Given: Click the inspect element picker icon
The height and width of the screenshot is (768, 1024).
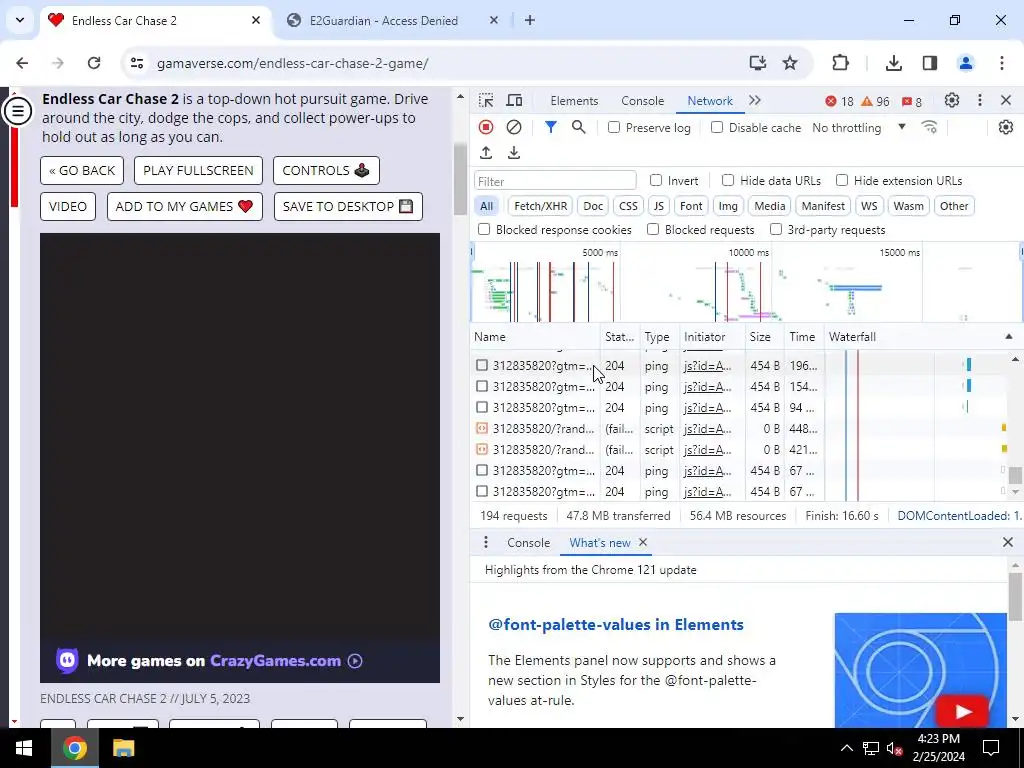Looking at the screenshot, I should (x=486, y=101).
